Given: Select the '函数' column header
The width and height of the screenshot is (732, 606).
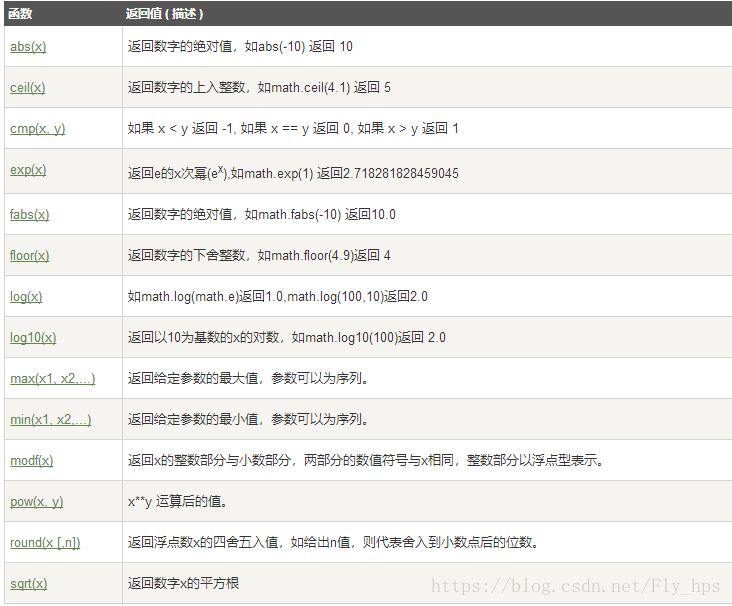Looking at the screenshot, I should pos(21,14).
